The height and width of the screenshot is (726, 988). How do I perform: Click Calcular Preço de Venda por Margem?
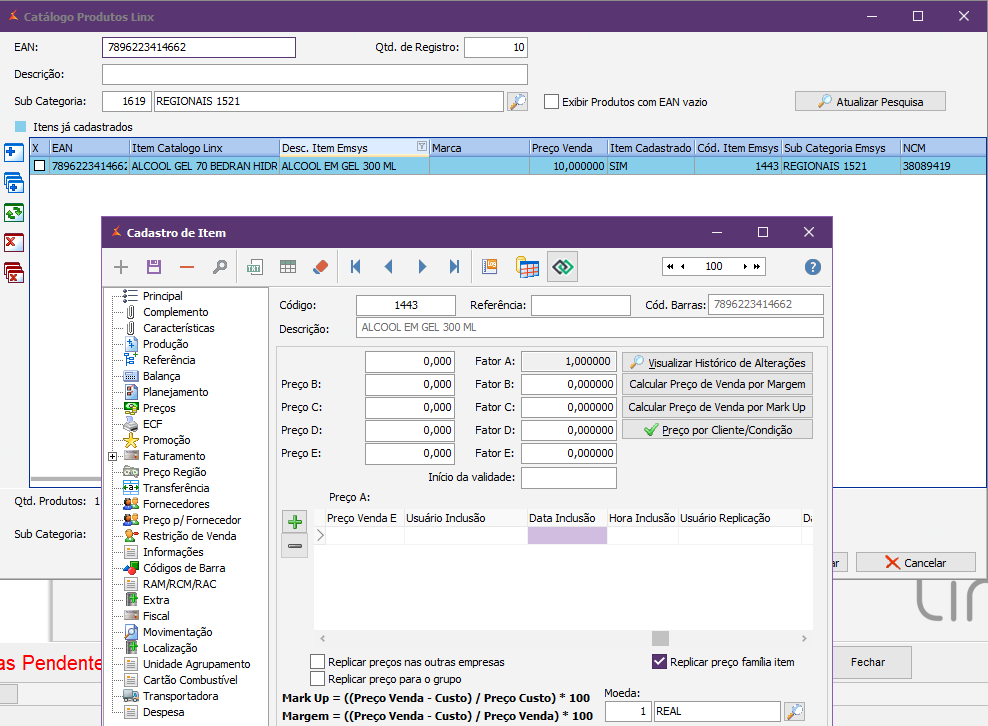point(717,384)
